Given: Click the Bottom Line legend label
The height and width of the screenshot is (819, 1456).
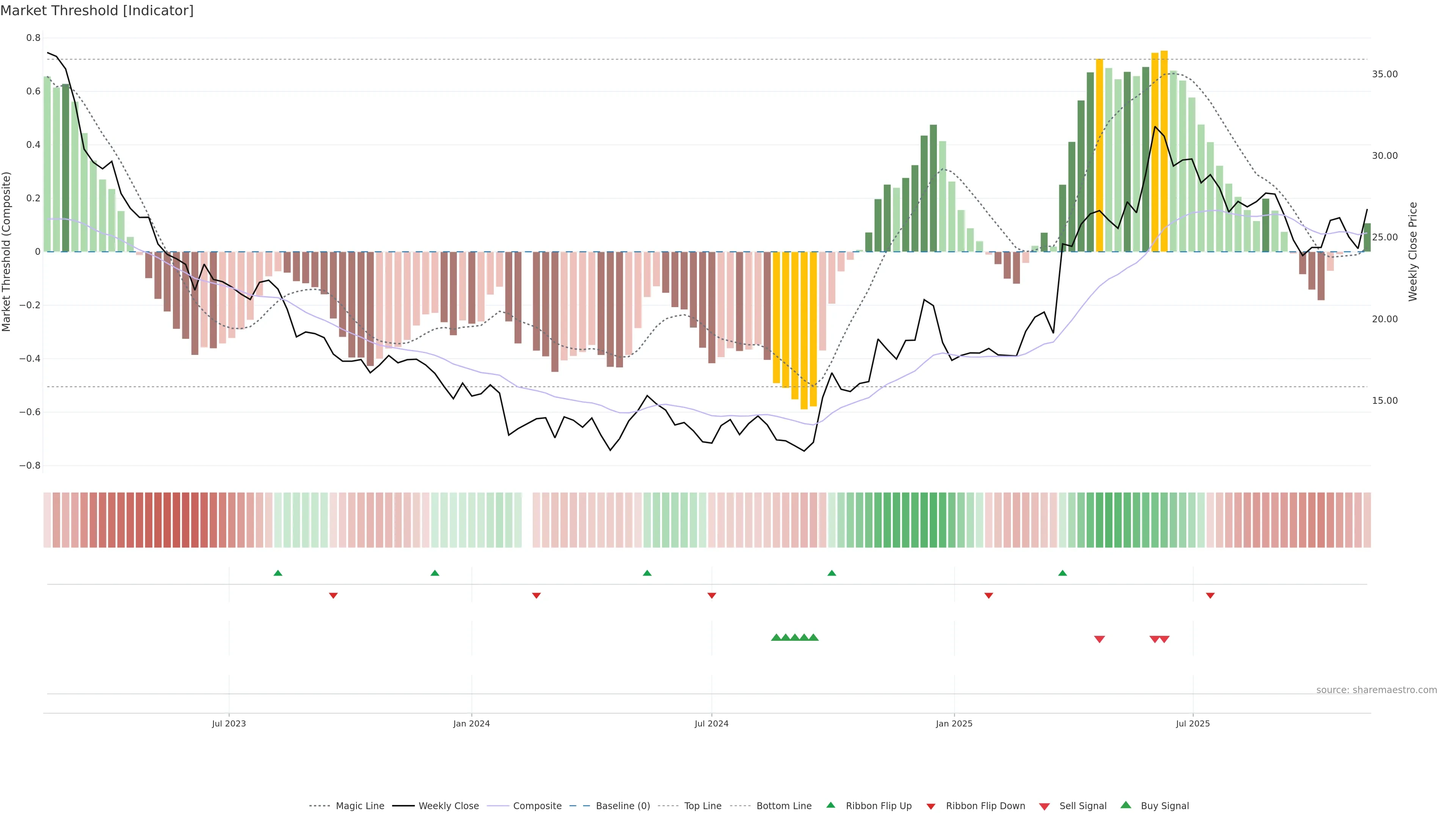Looking at the screenshot, I should pos(783,806).
